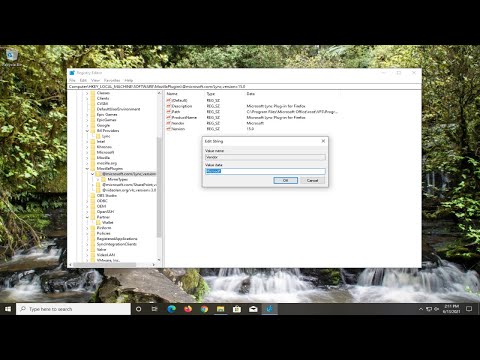Viewport: 480px width, 360px height.
Task: Expand the ODBC key
Action: pos(87,201)
